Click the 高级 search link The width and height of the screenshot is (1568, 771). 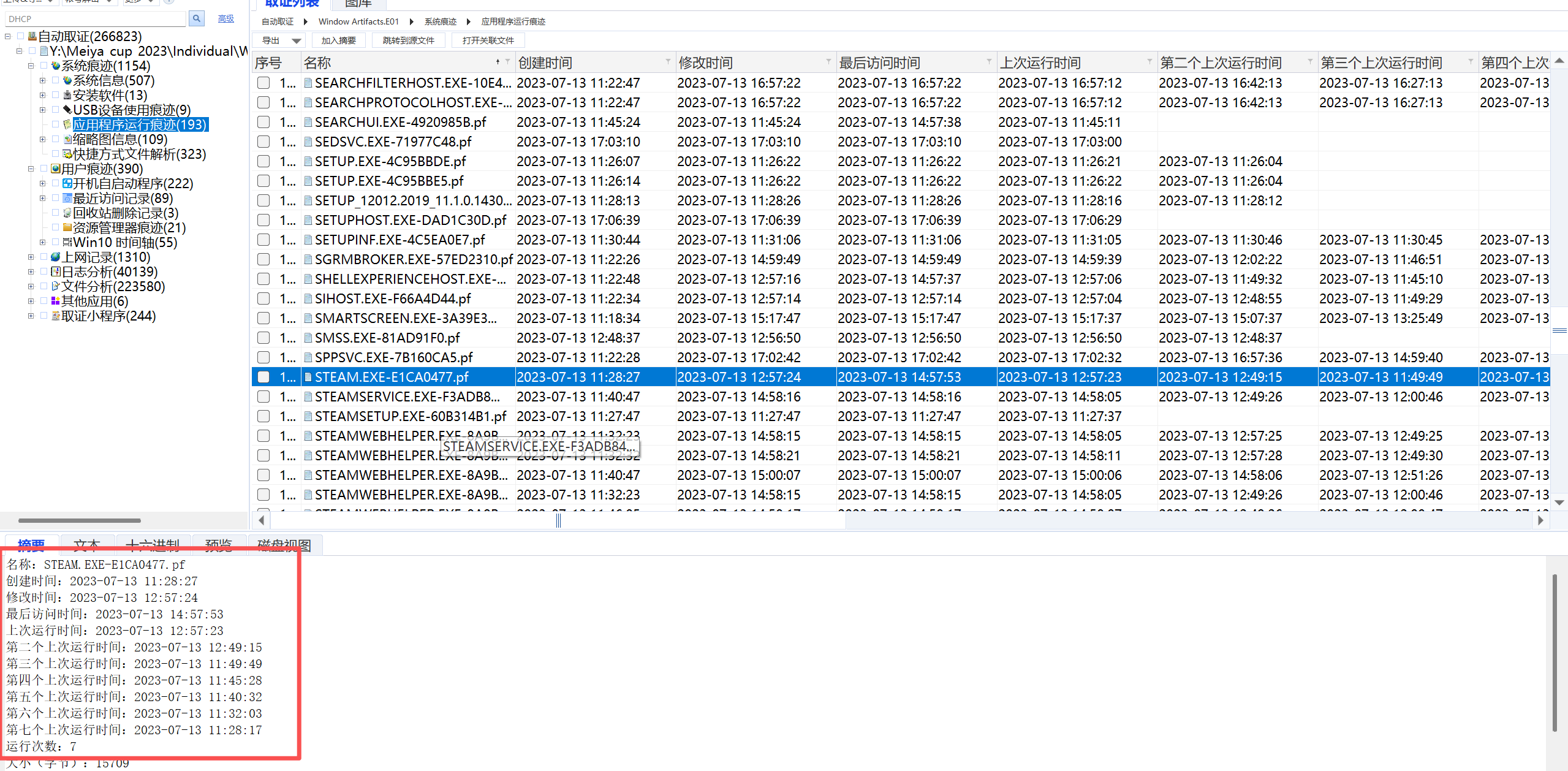tap(225, 19)
